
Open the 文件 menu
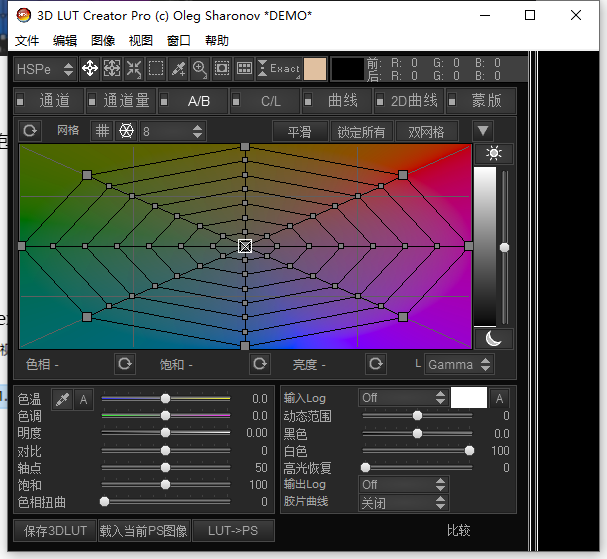(27, 40)
